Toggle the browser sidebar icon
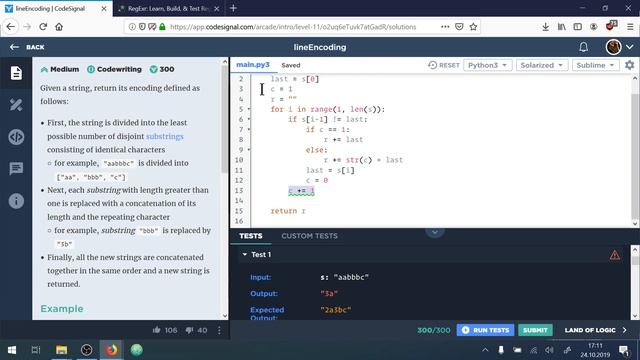This screenshot has height=360, width=640. pyautogui.click(x=577, y=27)
